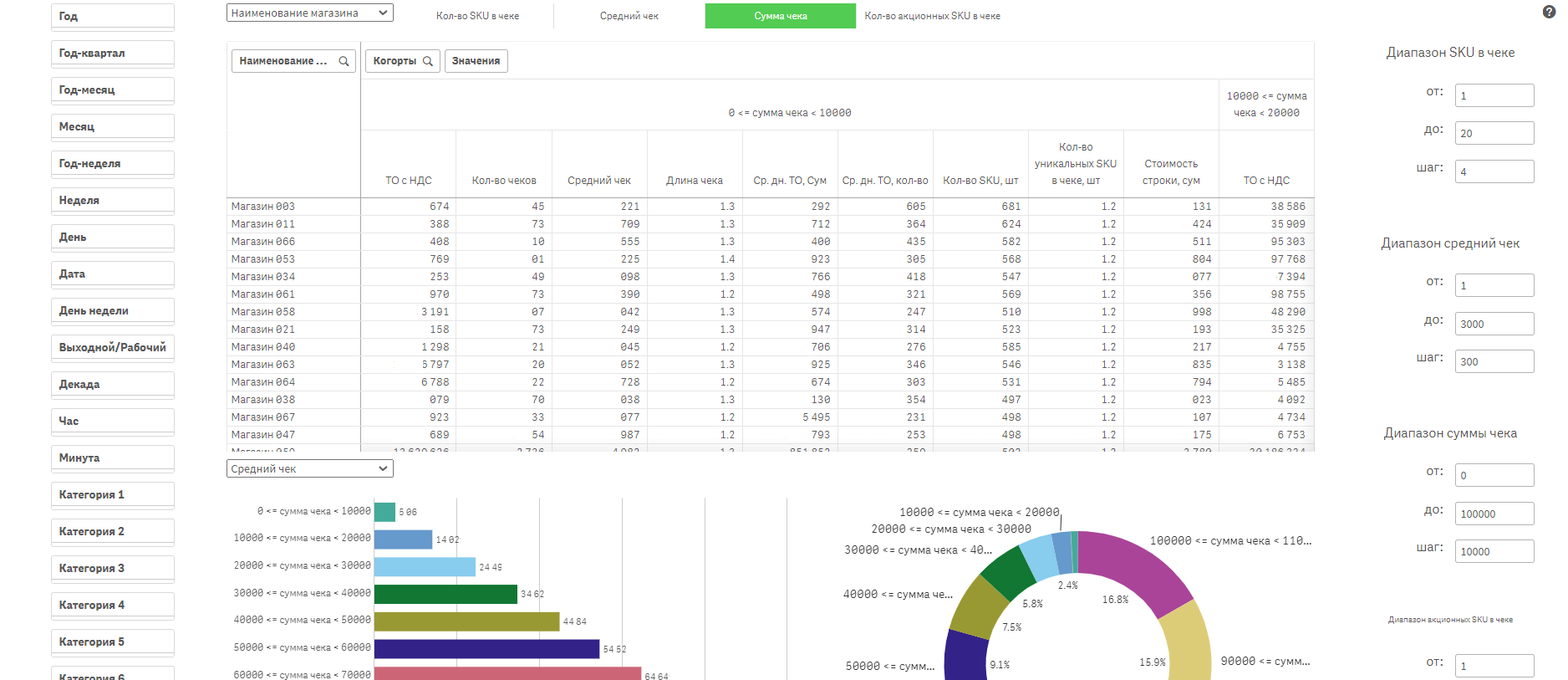This screenshot has height=680, width=1568.
Task: Open the Год filter pane
Action: click(113, 17)
